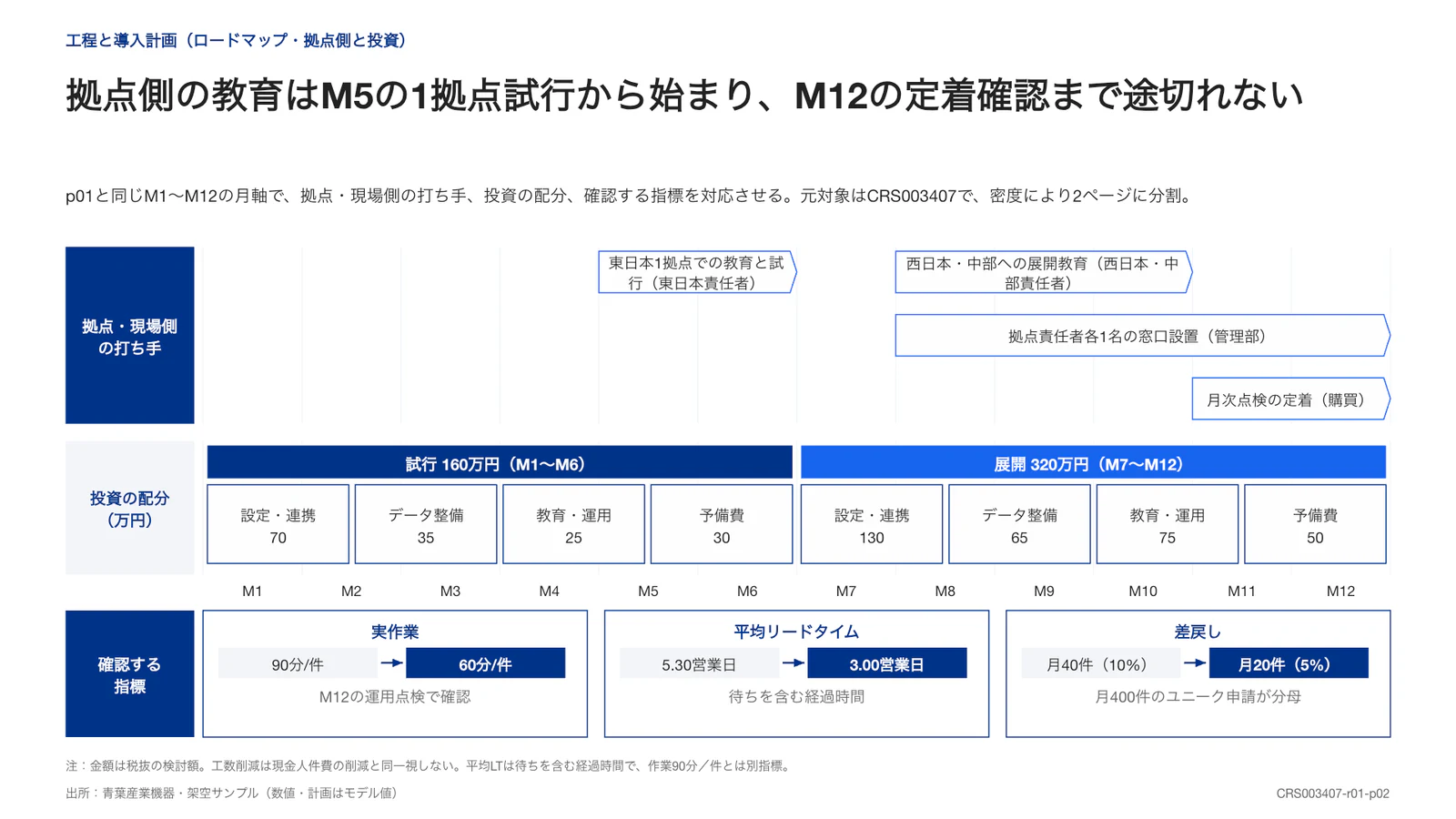Click the データ整備 65 cell
Screen dimensions: 1456x819
click(x=1019, y=524)
